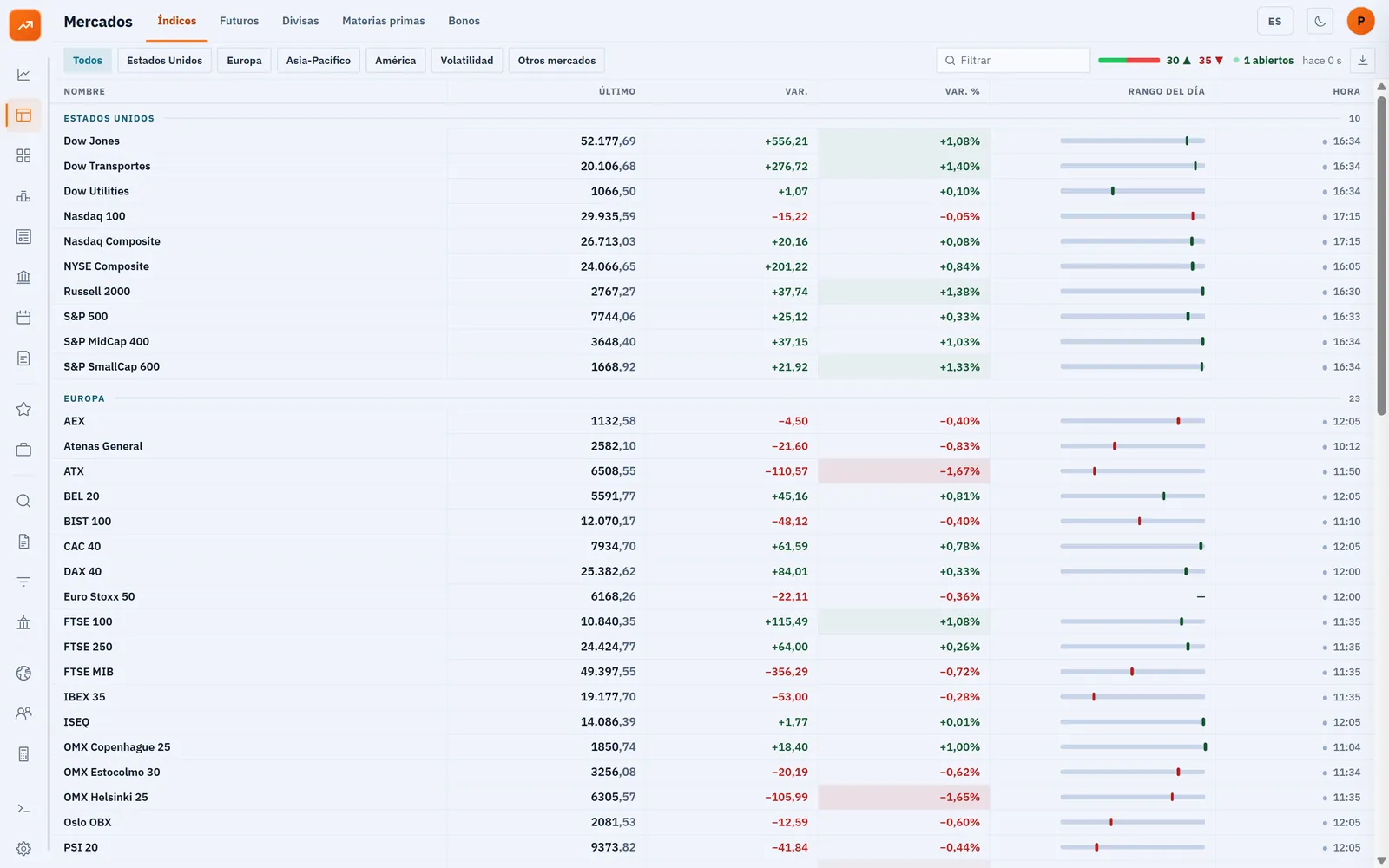Click the news list sidebar icon
Image resolution: width=1389 pixels, height=868 pixels.
click(23, 237)
